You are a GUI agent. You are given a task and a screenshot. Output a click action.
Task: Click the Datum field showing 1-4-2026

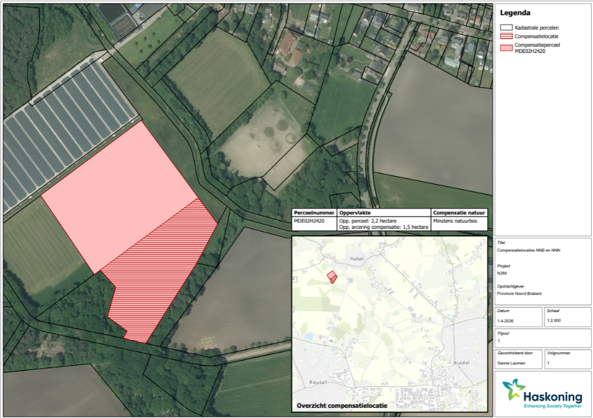tap(518, 316)
